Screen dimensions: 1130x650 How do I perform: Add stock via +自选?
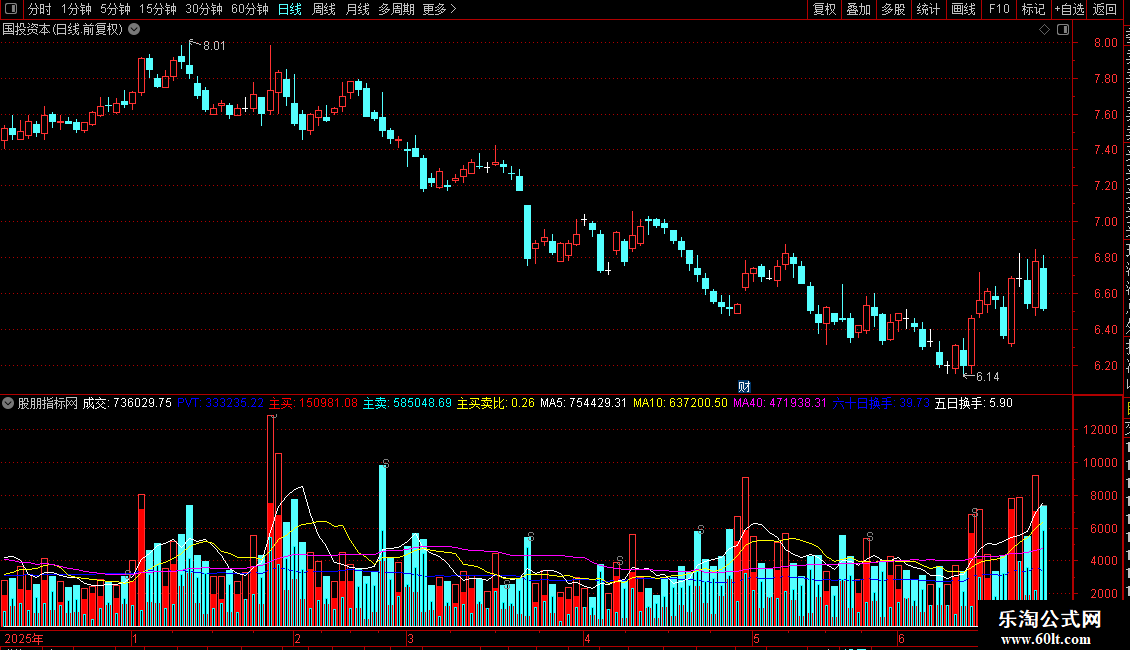point(1069,9)
